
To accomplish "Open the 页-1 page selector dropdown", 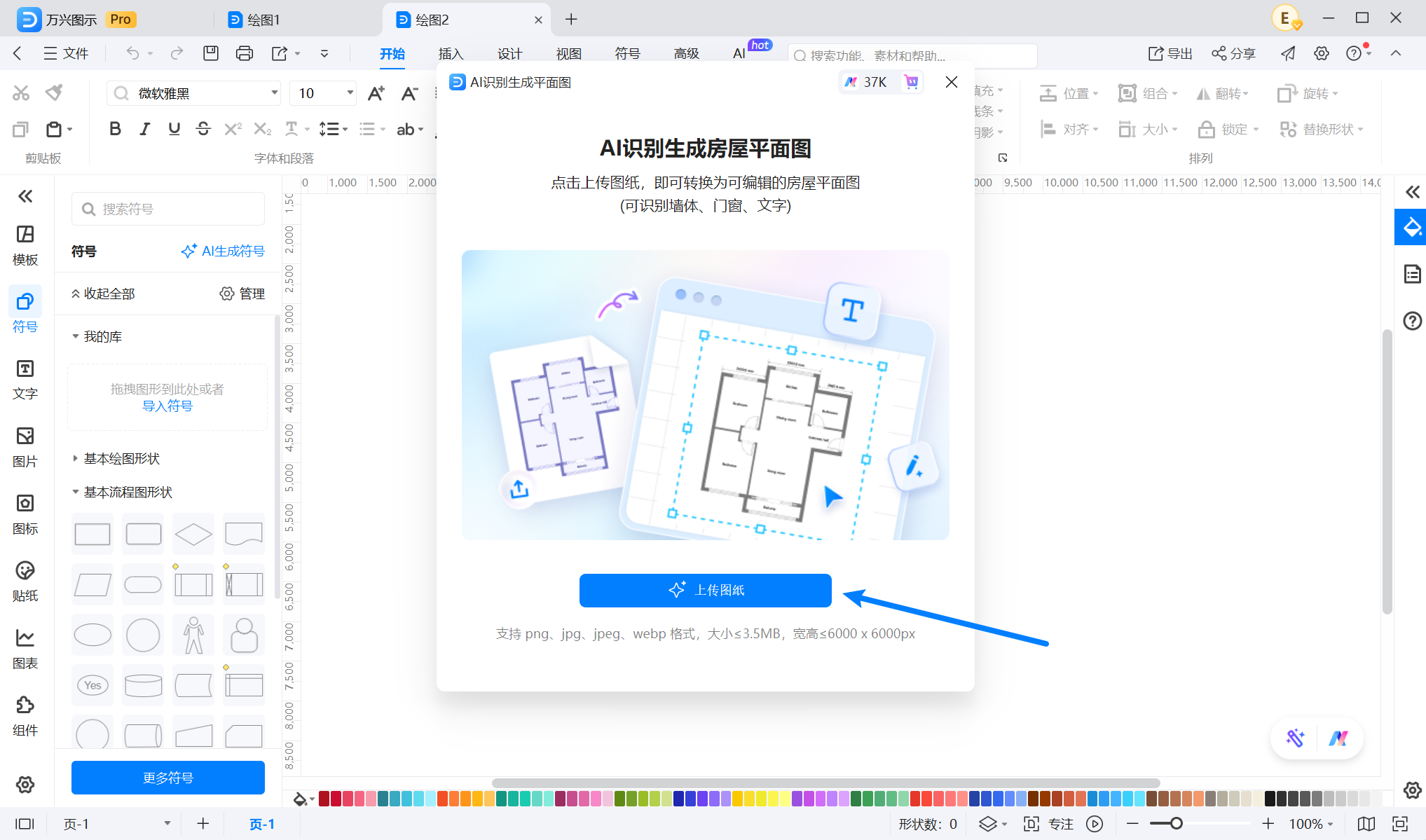I will pos(116,824).
